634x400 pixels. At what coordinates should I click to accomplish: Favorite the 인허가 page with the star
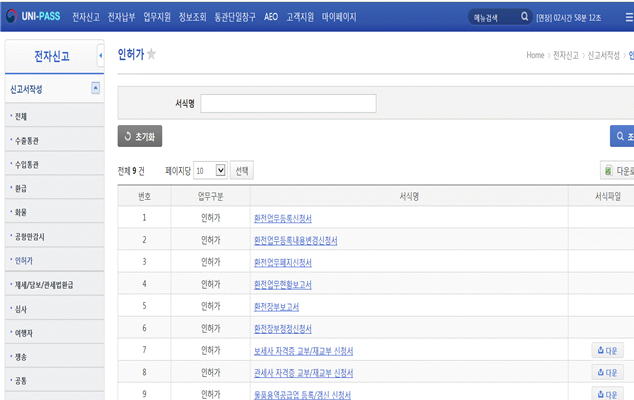pos(152,55)
